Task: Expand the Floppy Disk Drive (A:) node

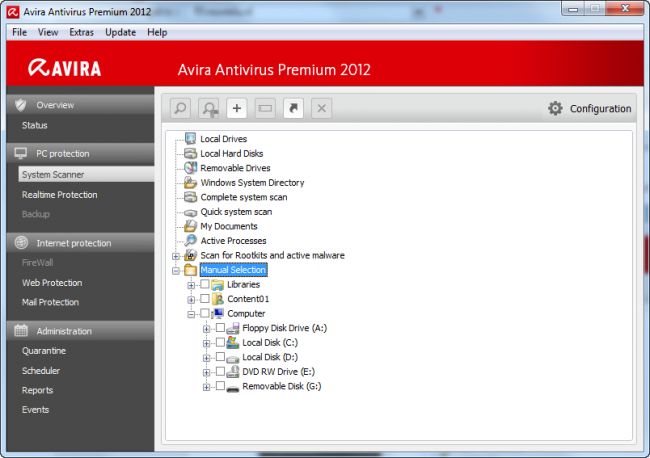Action: pos(206,329)
